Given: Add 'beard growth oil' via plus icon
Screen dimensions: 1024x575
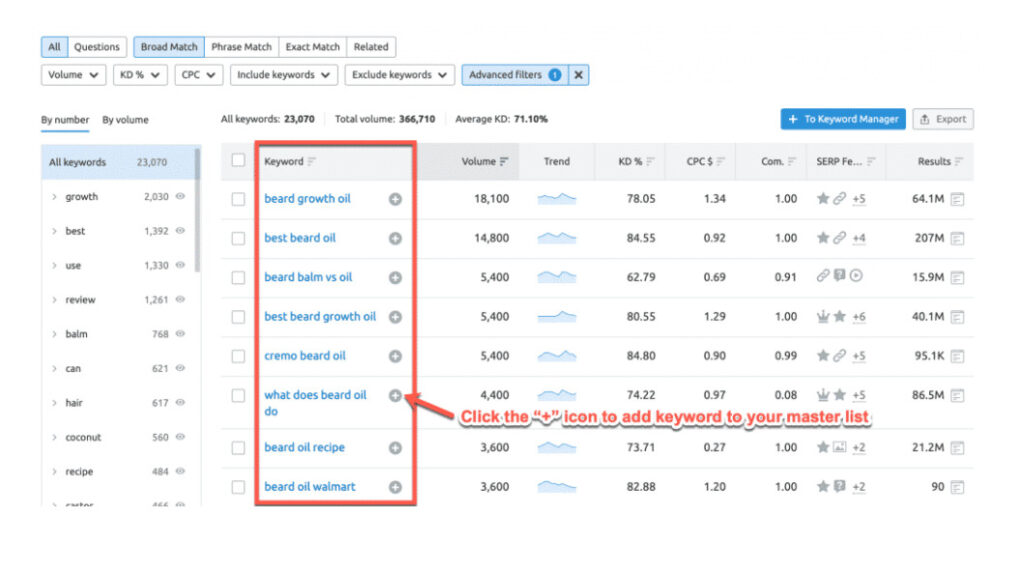Looking at the screenshot, I should click(x=395, y=199).
